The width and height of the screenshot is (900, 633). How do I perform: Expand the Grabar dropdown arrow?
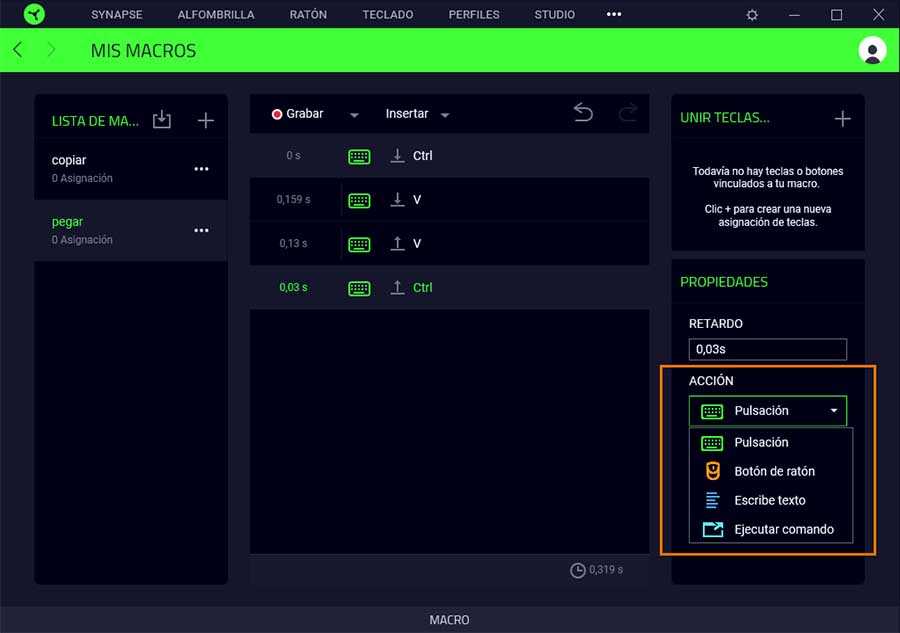coord(354,115)
